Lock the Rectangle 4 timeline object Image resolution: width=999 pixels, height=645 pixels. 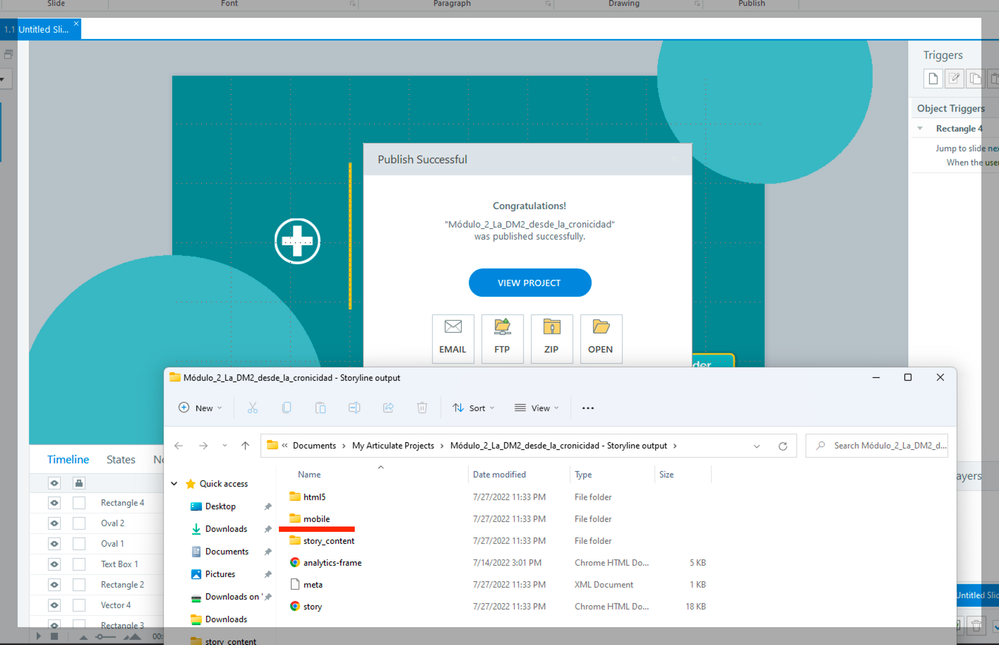tap(79, 503)
